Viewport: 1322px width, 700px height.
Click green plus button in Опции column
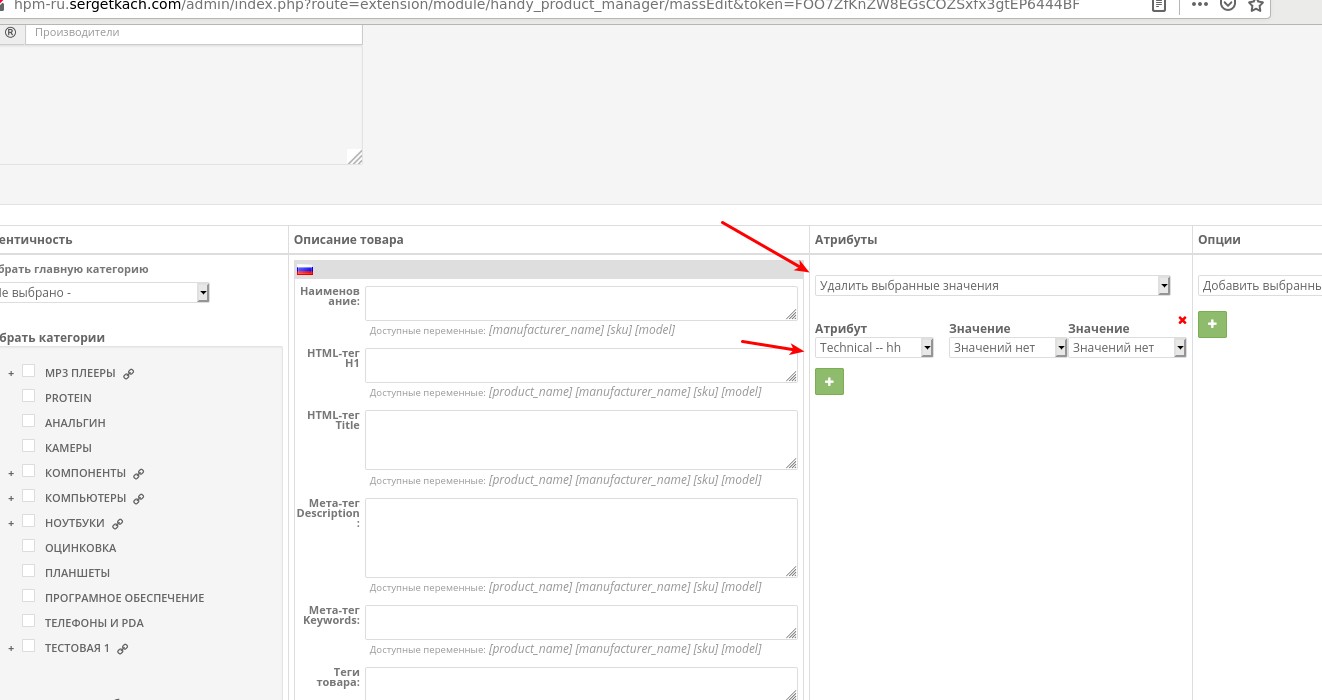click(1212, 324)
